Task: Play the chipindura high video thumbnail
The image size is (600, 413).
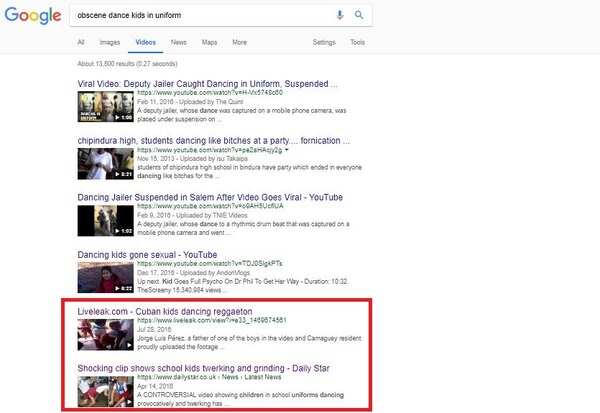Action: [106, 163]
